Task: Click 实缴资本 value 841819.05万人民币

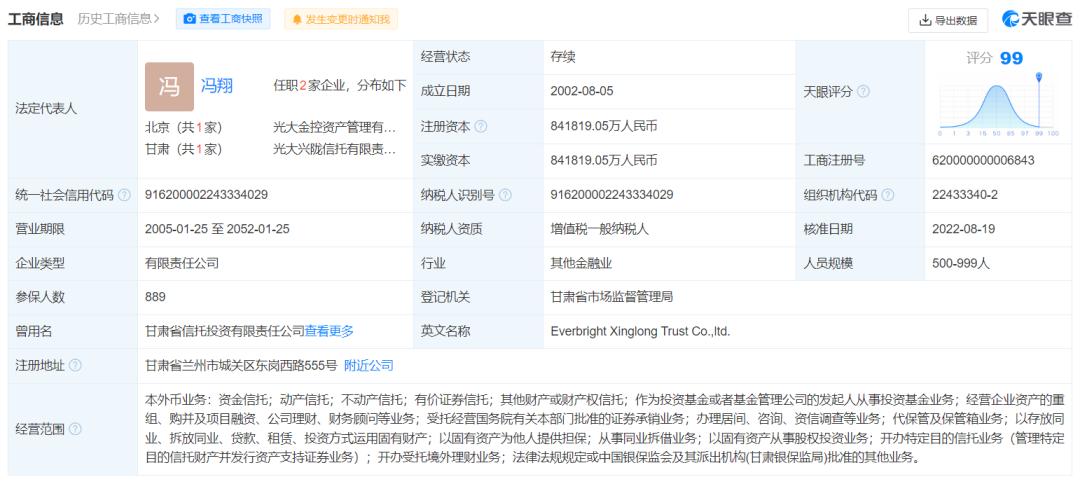Action: 603,160
